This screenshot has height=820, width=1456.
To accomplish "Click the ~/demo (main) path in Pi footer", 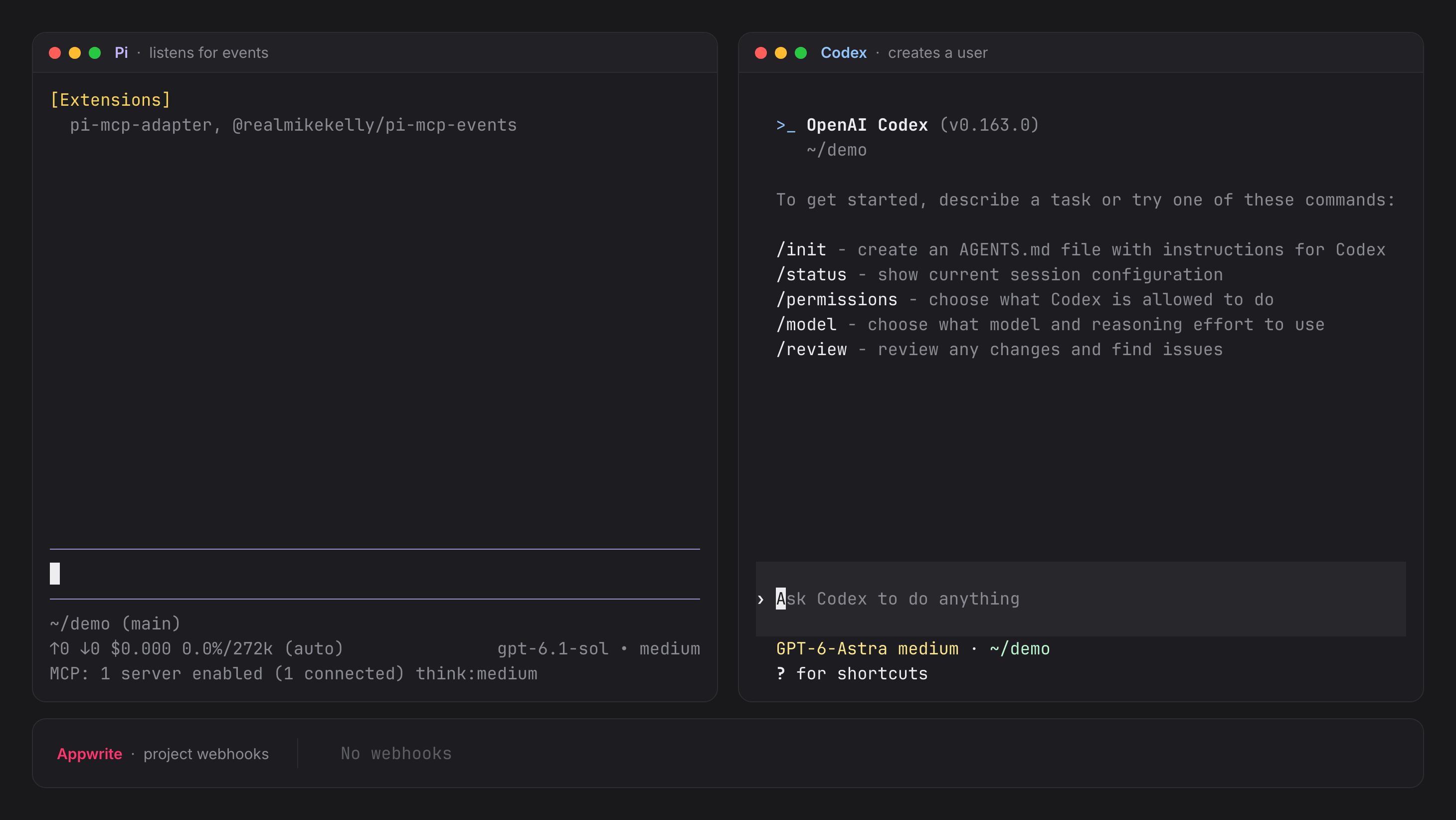I will click(115, 624).
